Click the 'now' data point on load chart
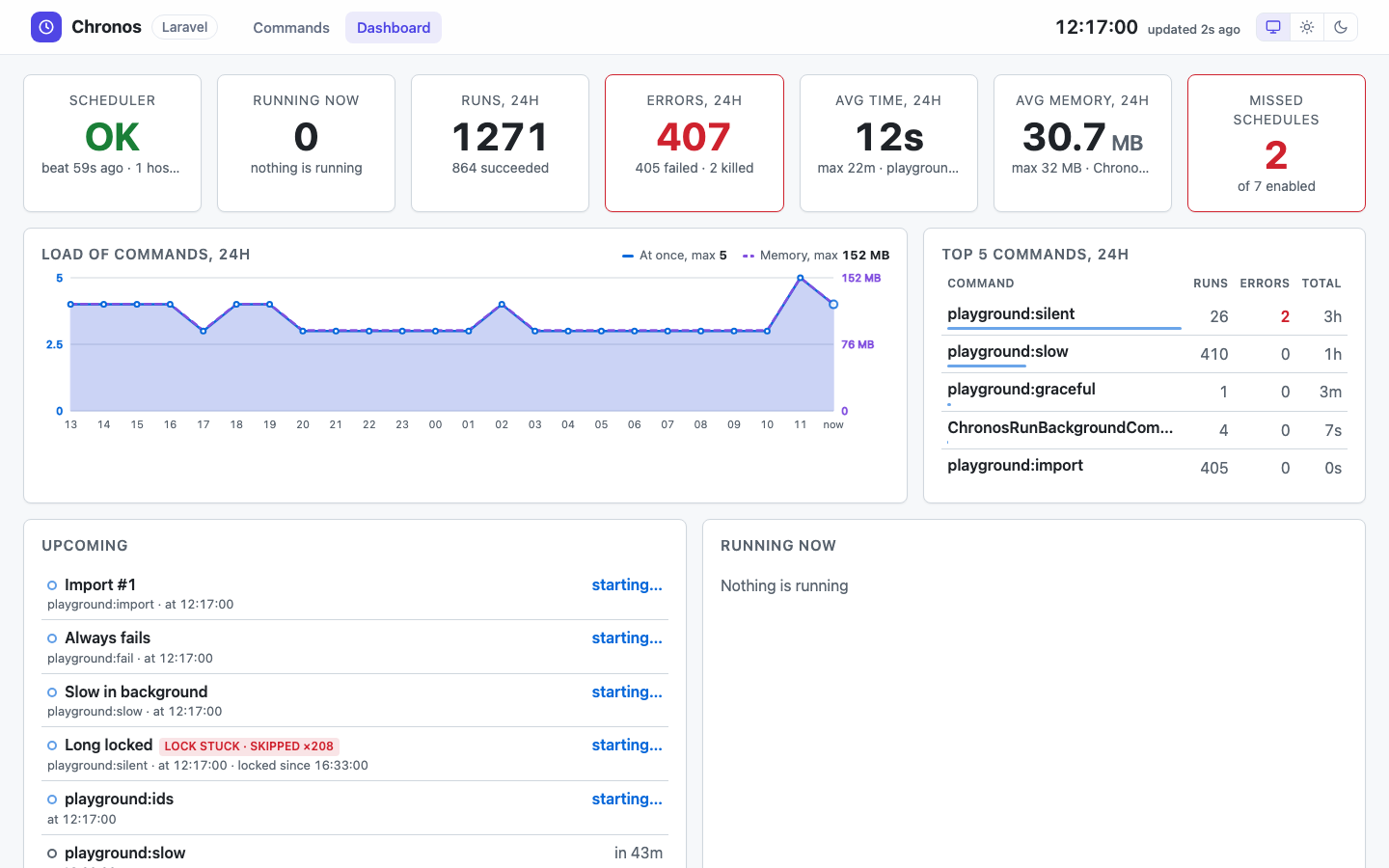Viewport: 1389px width, 868px height. pyautogui.click(x=833, y=304)
